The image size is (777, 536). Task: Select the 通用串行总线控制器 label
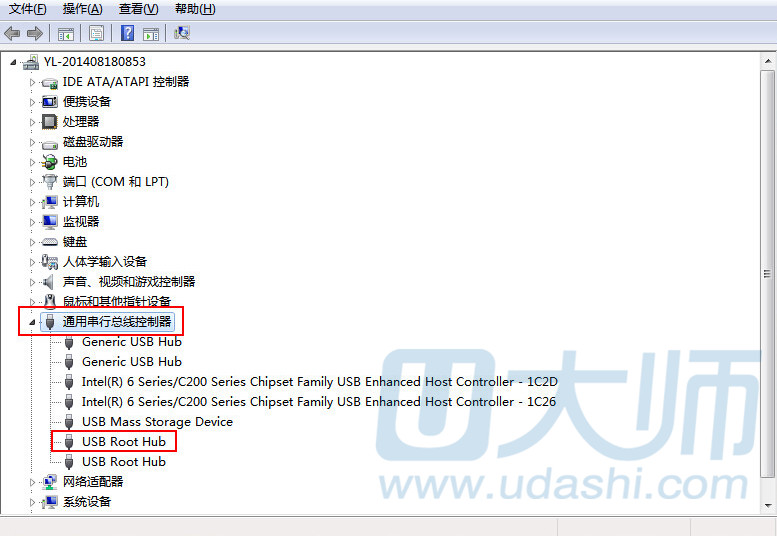tap(117, 322)
